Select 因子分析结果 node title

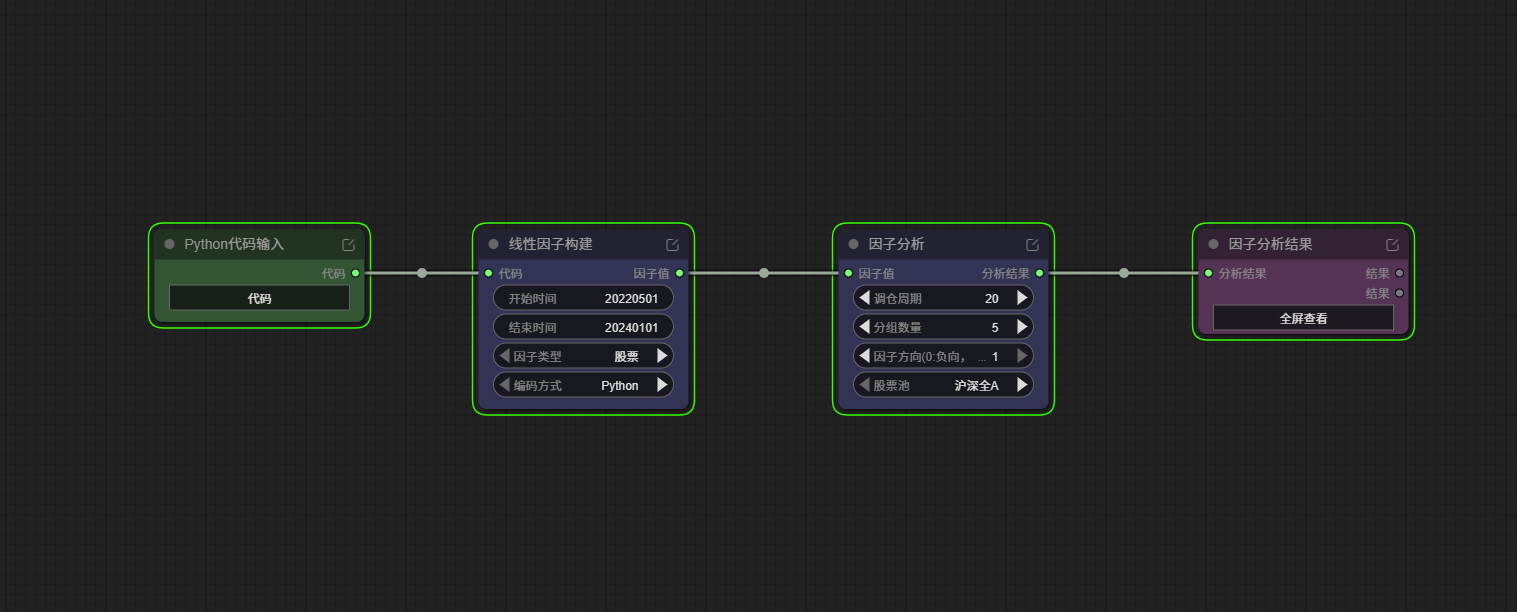point(1270,244)
